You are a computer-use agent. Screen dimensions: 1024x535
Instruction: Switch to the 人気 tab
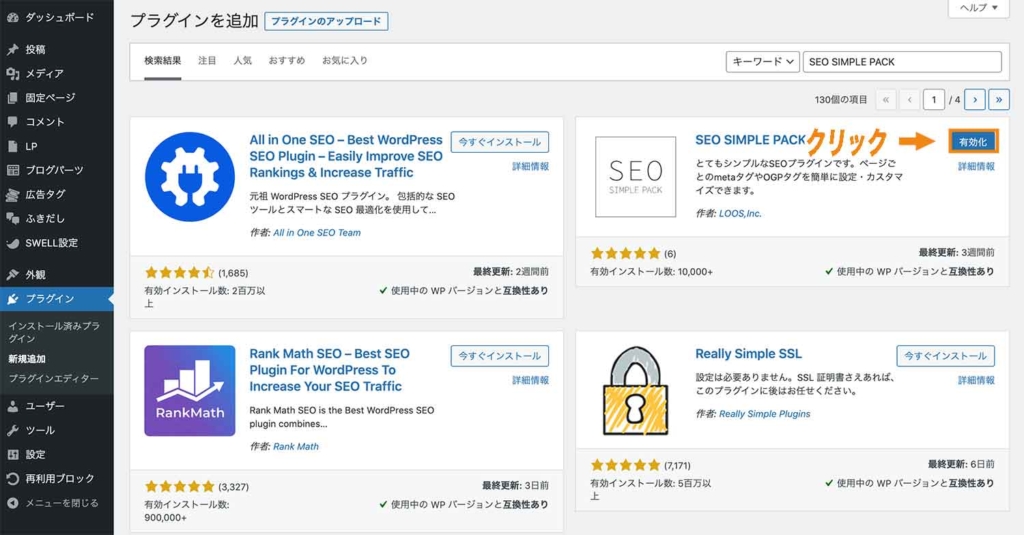point(242,61)
